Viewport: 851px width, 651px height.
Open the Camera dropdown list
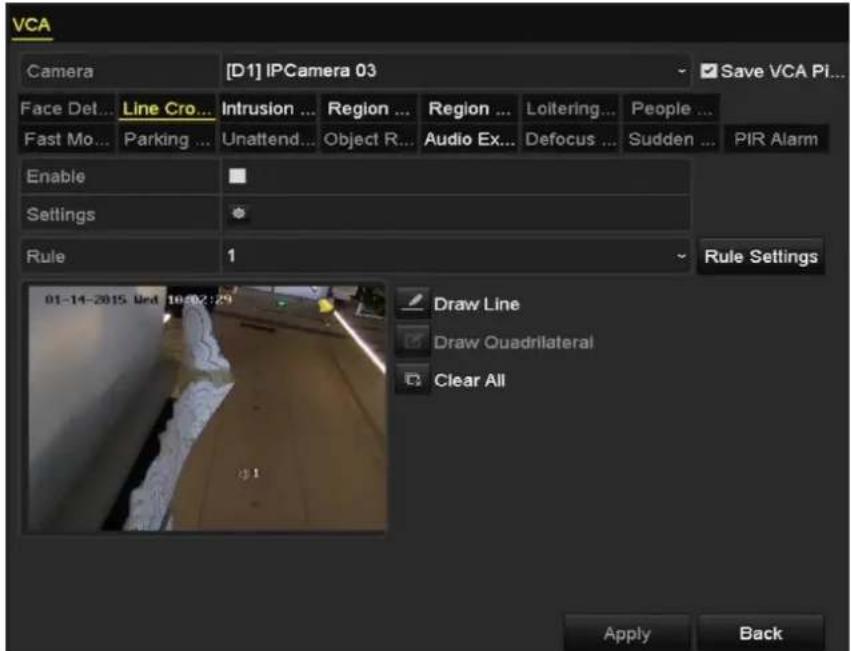pyautogui.click(x=456, y=71)
